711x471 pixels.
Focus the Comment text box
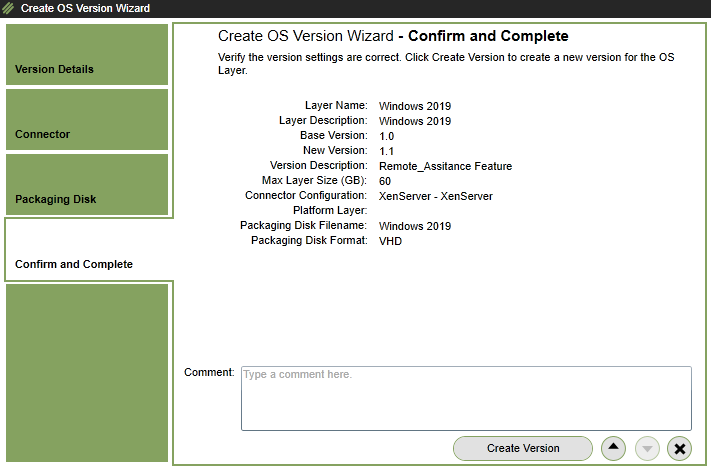466,398
